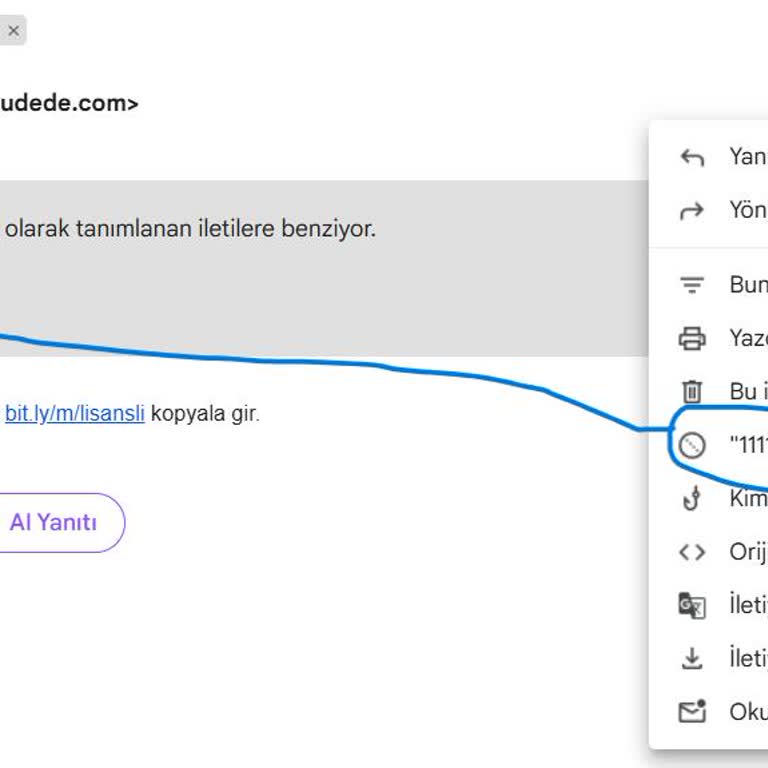Image resolution: width=768 pixels, height=768 pixels.
Task: Click the forward arrow icon
Action: tap(692, 211)
